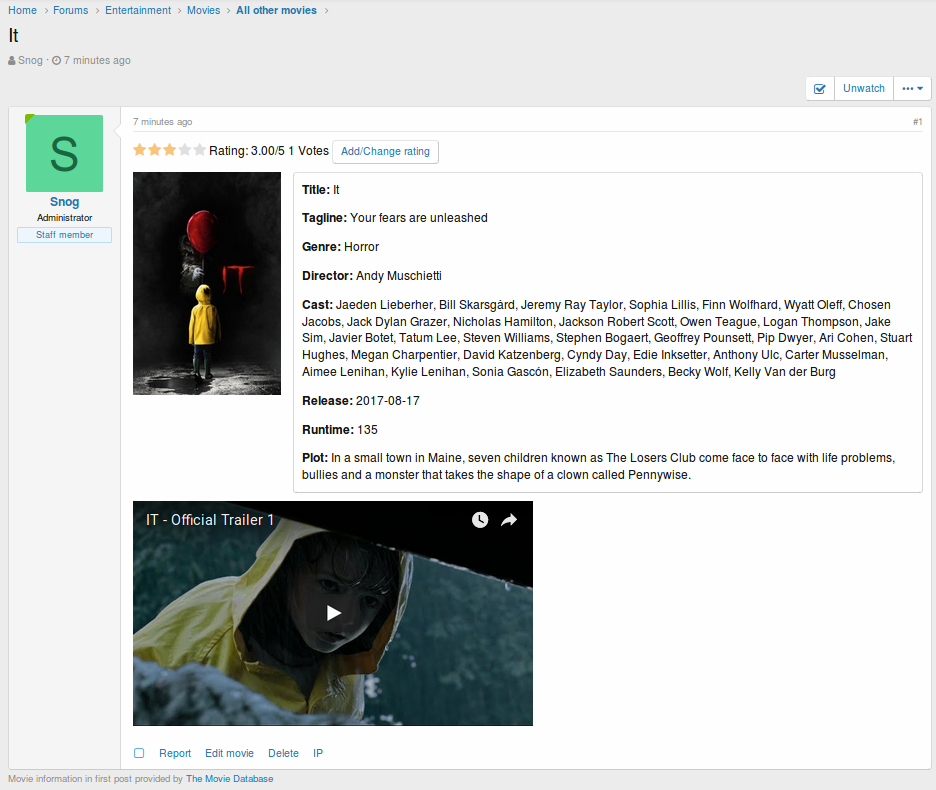Screen dimensions: 936x790
Task: Open the more options ellipsis dropdown
Action: [x=912, y=89]
